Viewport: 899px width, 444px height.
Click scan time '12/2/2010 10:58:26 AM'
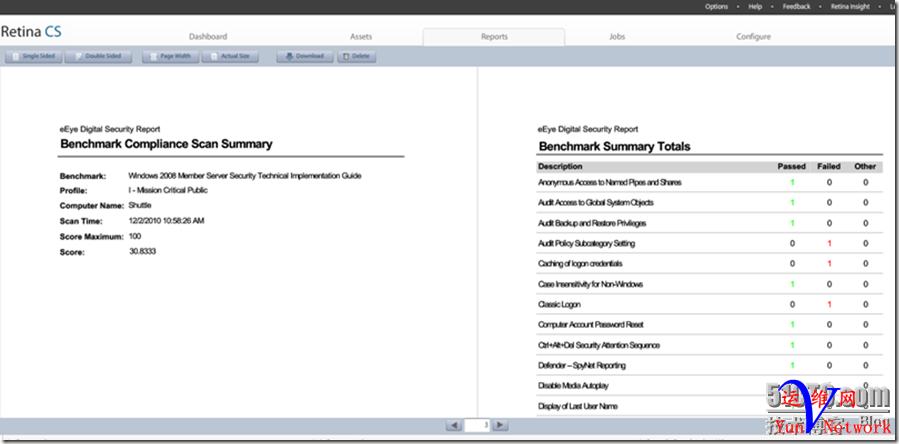166,221
